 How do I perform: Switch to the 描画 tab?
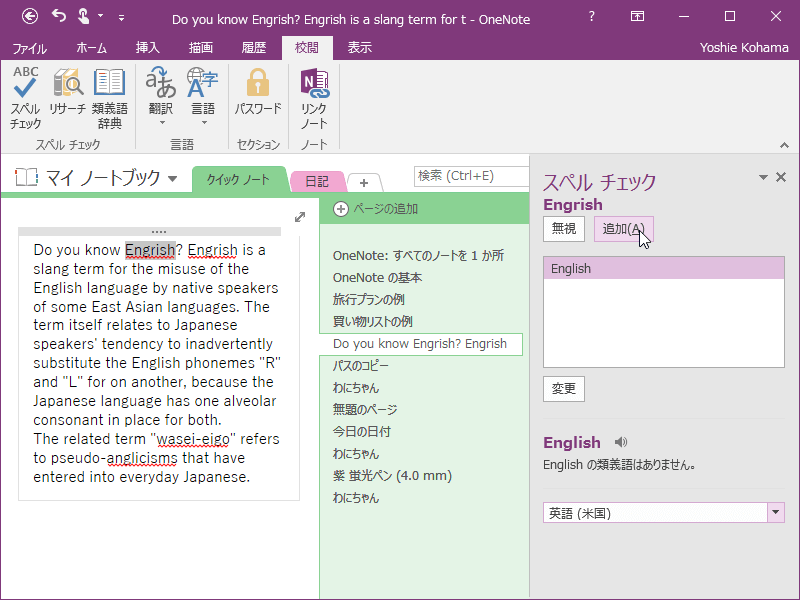coord(201,48)
